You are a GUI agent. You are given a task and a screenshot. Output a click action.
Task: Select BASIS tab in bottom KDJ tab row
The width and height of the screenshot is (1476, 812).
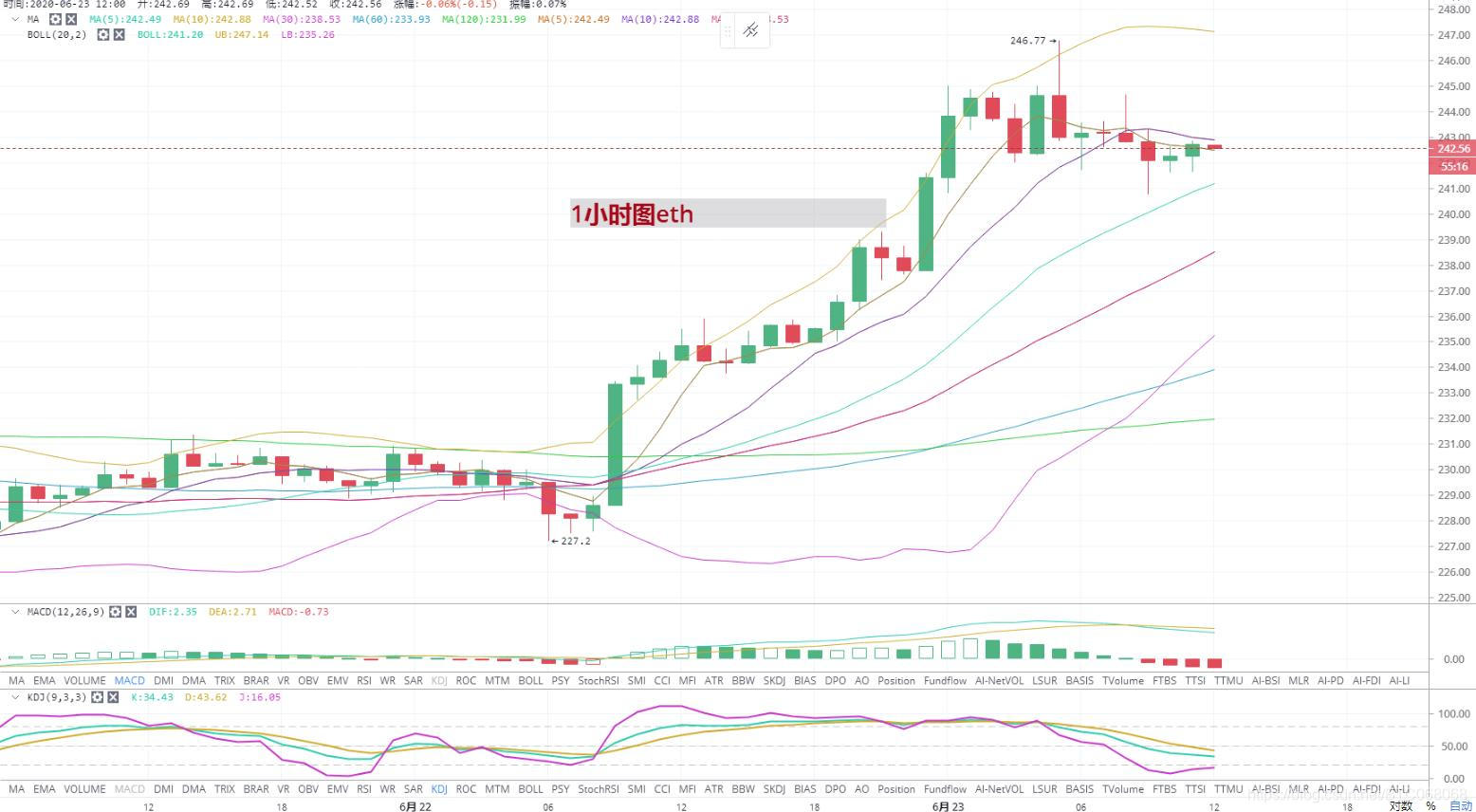[1079, 788]
